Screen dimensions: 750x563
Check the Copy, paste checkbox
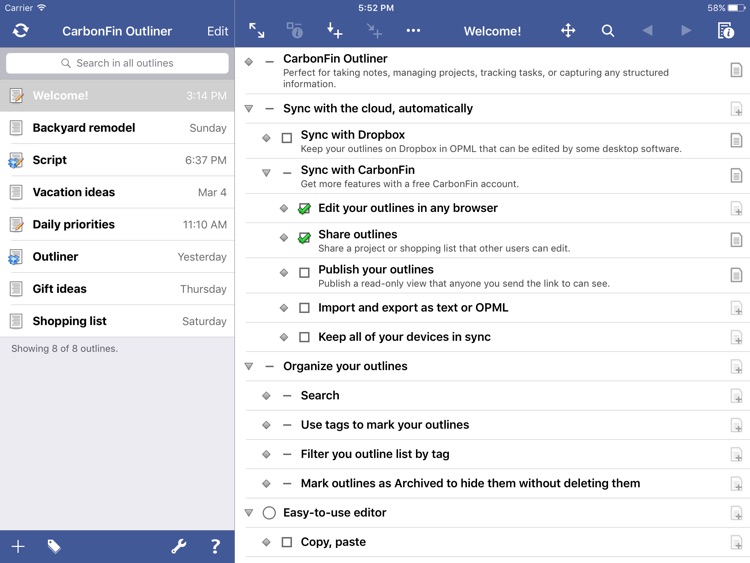click(287, 542)
